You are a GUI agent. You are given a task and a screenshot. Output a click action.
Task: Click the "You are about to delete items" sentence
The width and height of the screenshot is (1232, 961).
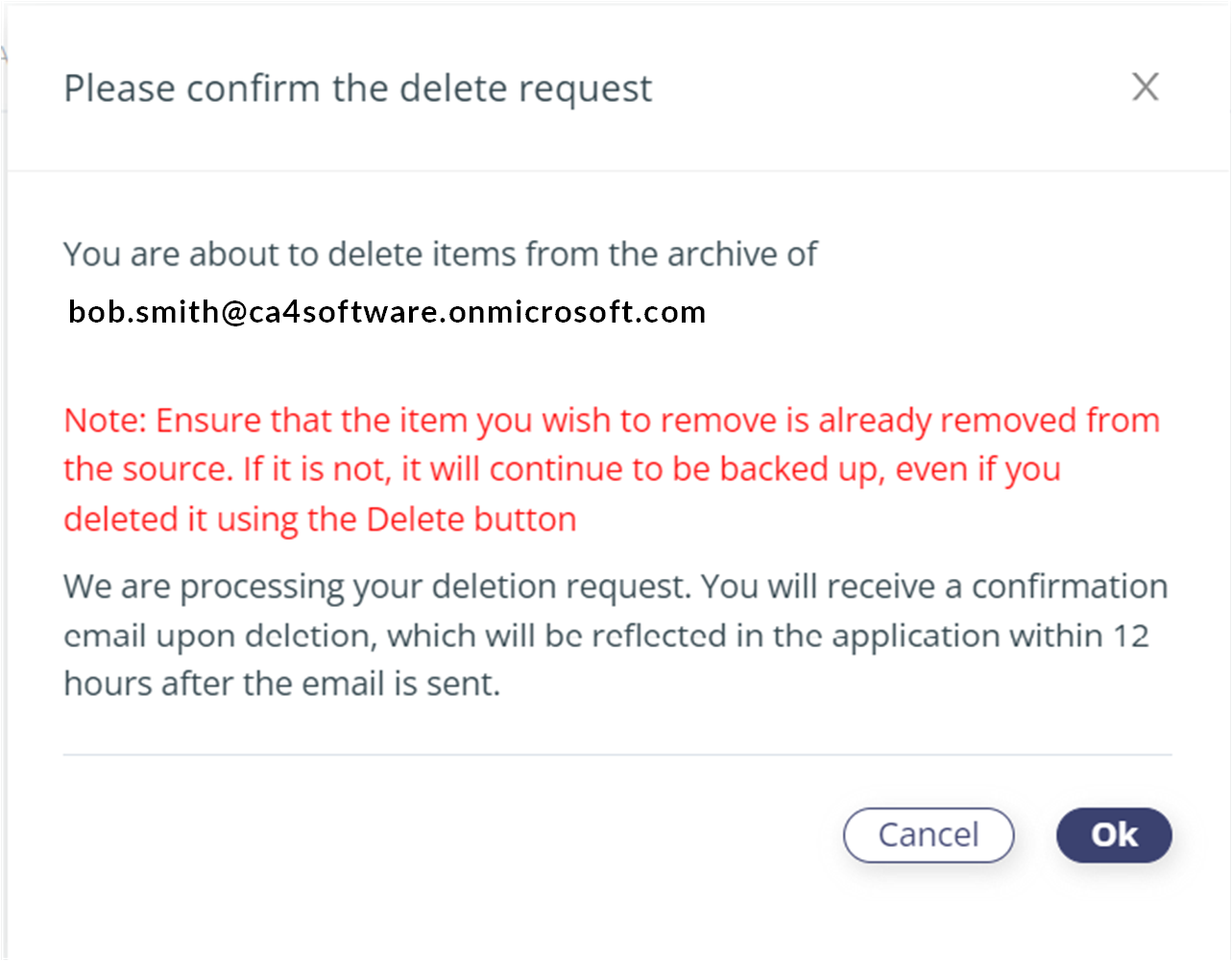(440, 254)
